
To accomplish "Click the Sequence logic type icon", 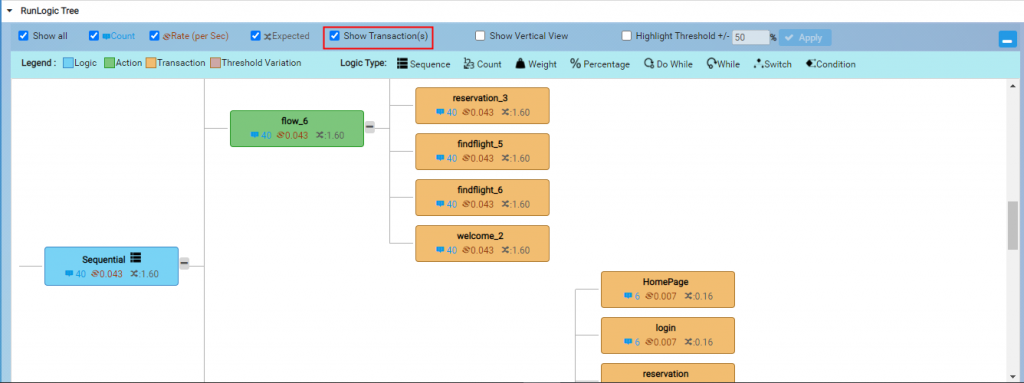I will 402,64.
